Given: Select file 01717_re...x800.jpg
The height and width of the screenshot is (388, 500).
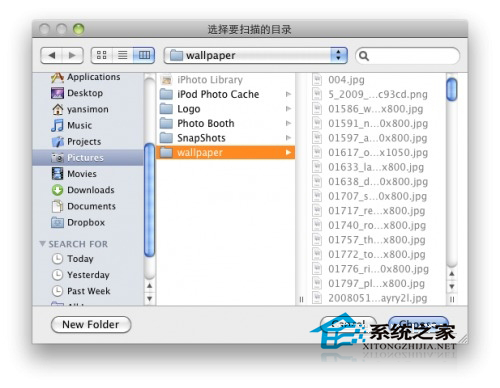Looking at the screenshot, I should (376, 211).
